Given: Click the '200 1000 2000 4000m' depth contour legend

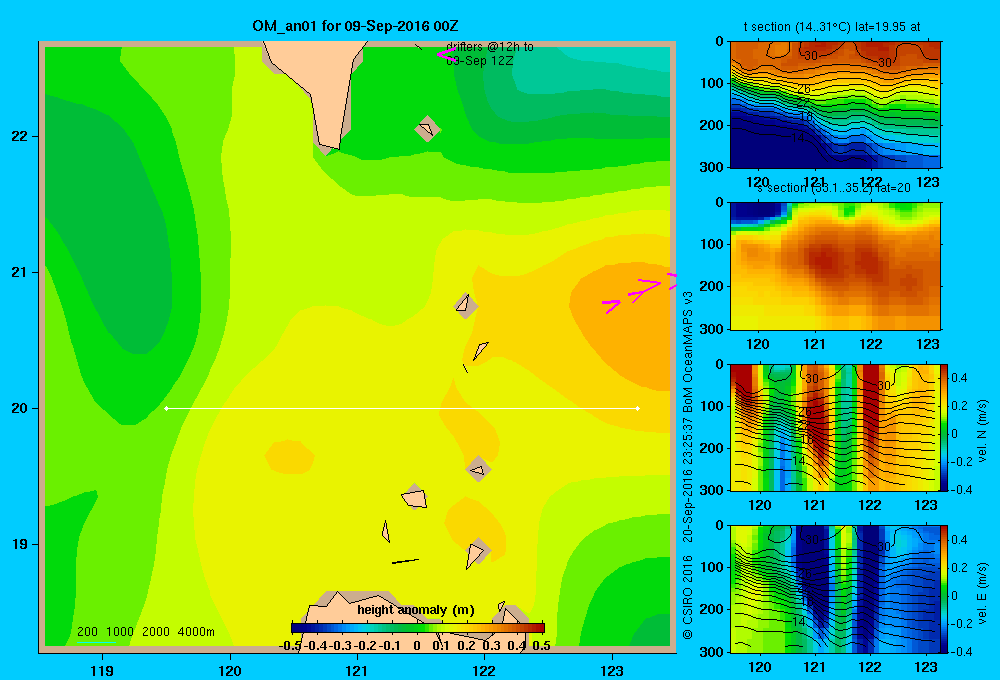Looking at the screenshot, I should click(x=145, y=632).
